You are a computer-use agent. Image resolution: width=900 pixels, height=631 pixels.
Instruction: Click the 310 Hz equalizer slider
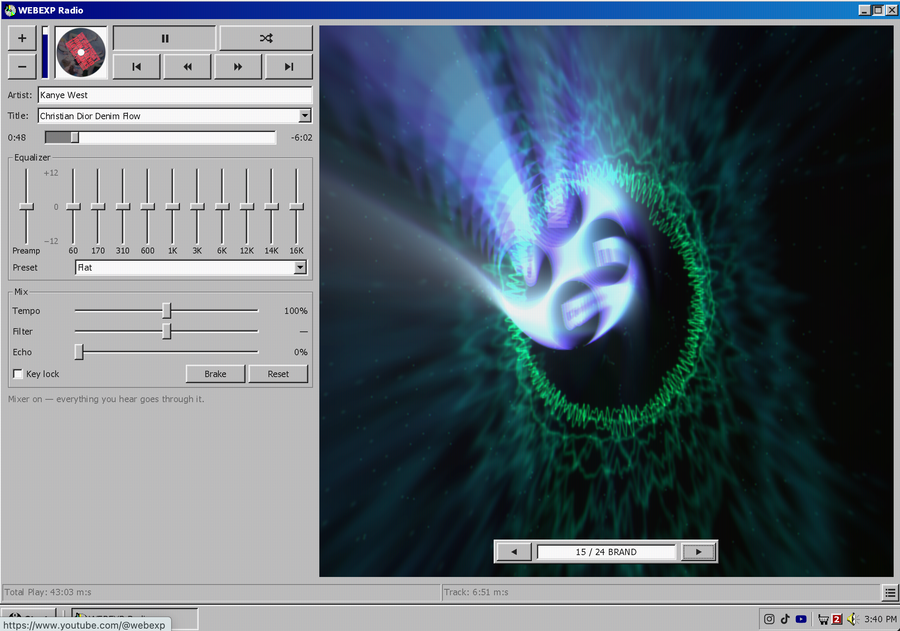(123, 207)
